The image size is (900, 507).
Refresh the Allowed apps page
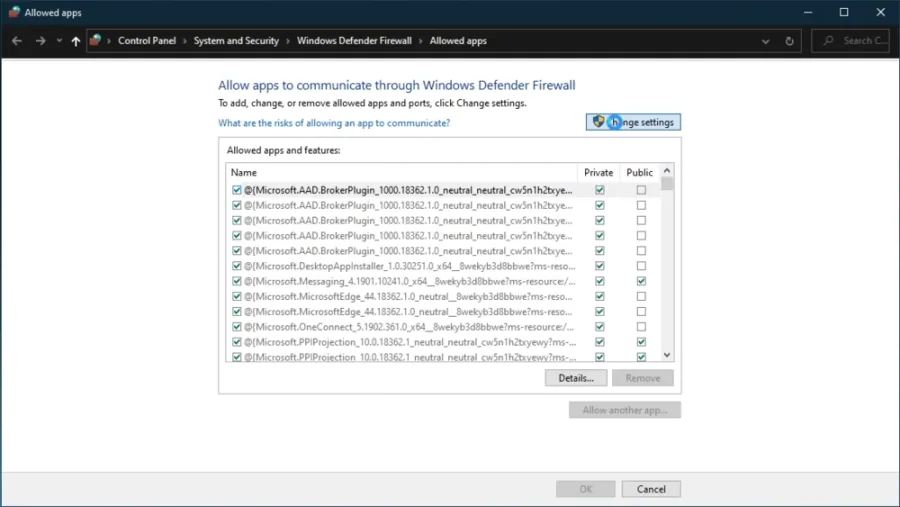[x=789, y=41]
